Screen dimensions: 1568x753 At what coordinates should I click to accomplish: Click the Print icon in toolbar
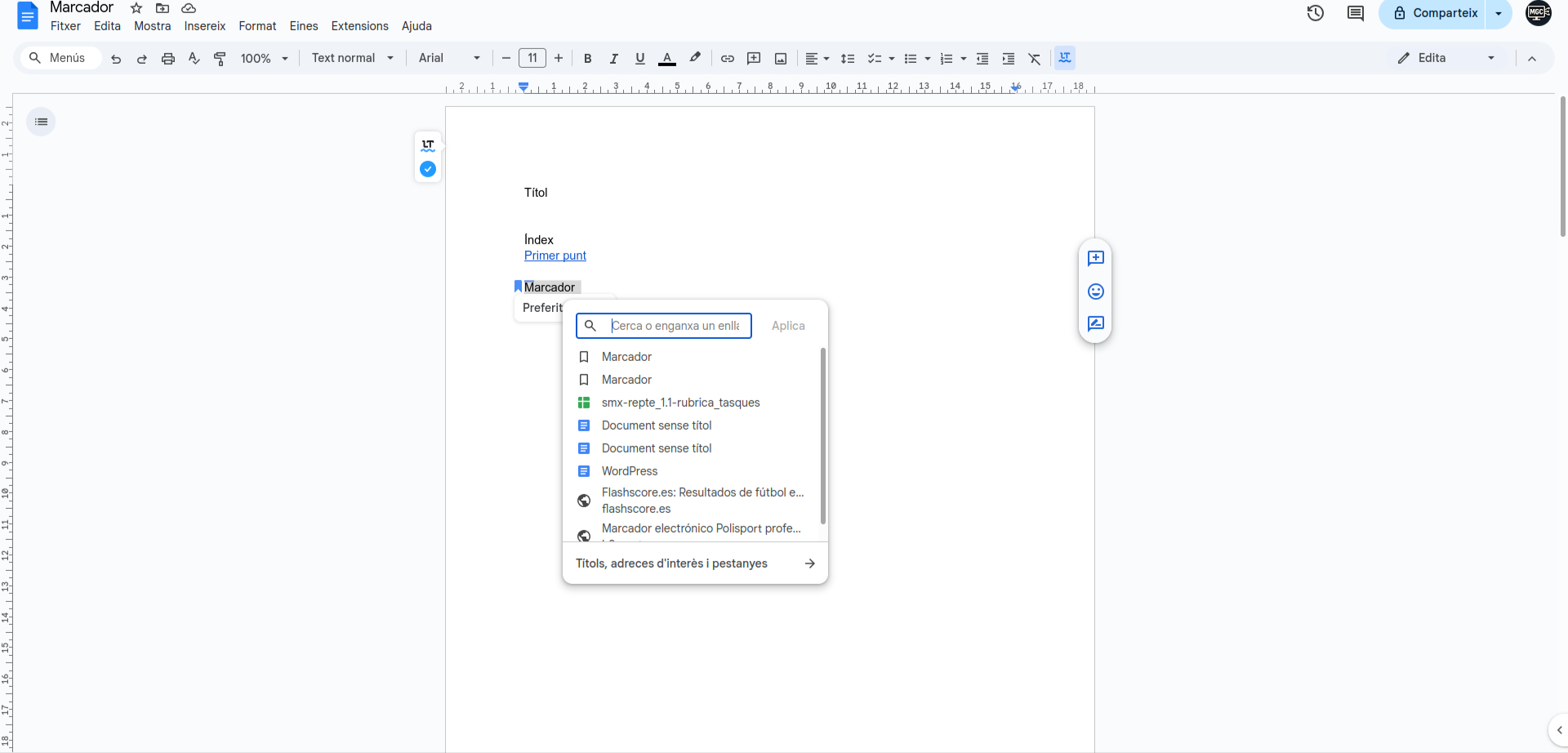(168, 59)
